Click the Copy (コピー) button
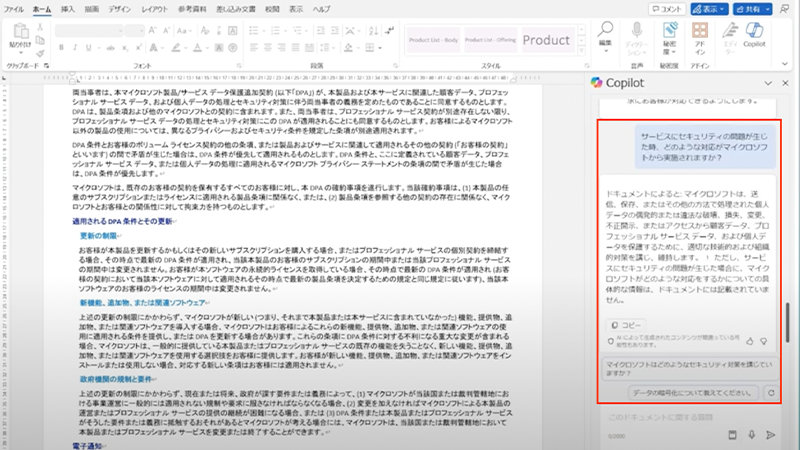Image resolution: width=800 pixels, height=450 pixels. click(x=627, y=325)
